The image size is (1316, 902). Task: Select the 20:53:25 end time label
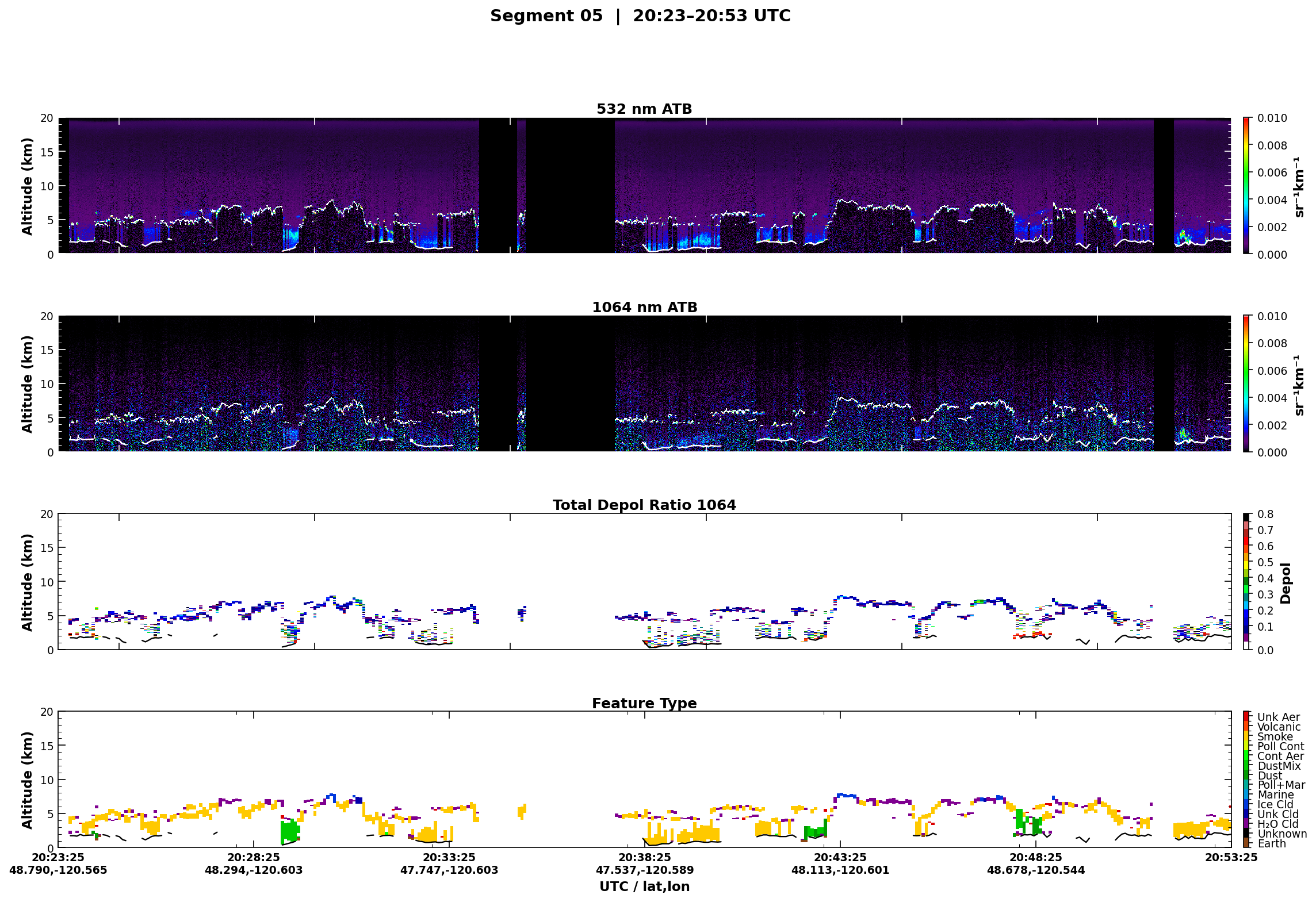coord(1231,857)
